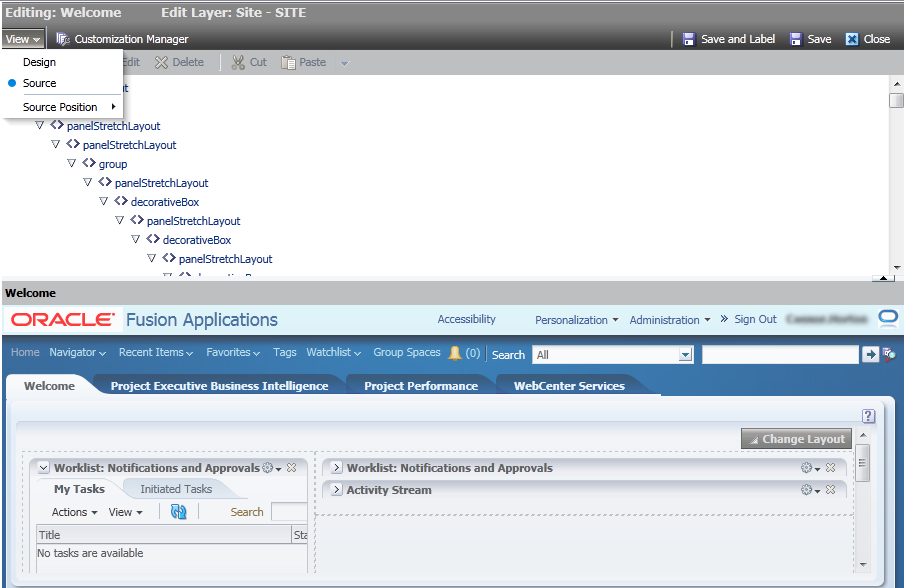Open the worklist View menu
The width and height of the screenshot is (904, 588).
point(125,512)
